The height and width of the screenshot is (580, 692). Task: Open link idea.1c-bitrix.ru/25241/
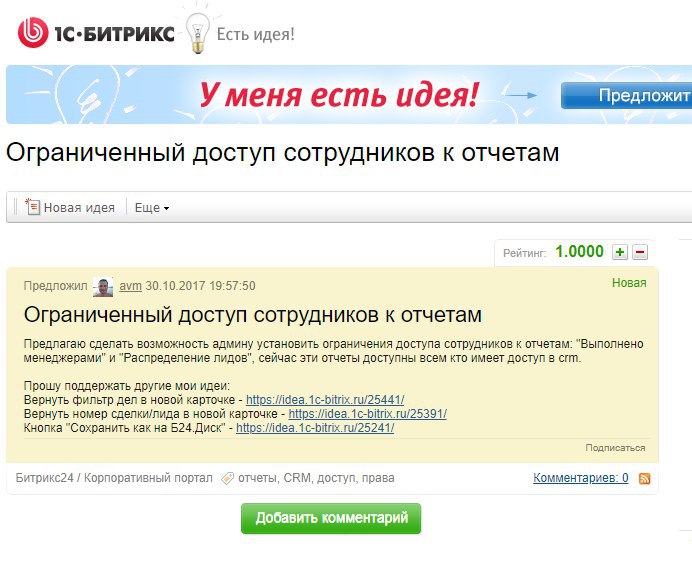point(315,428)
